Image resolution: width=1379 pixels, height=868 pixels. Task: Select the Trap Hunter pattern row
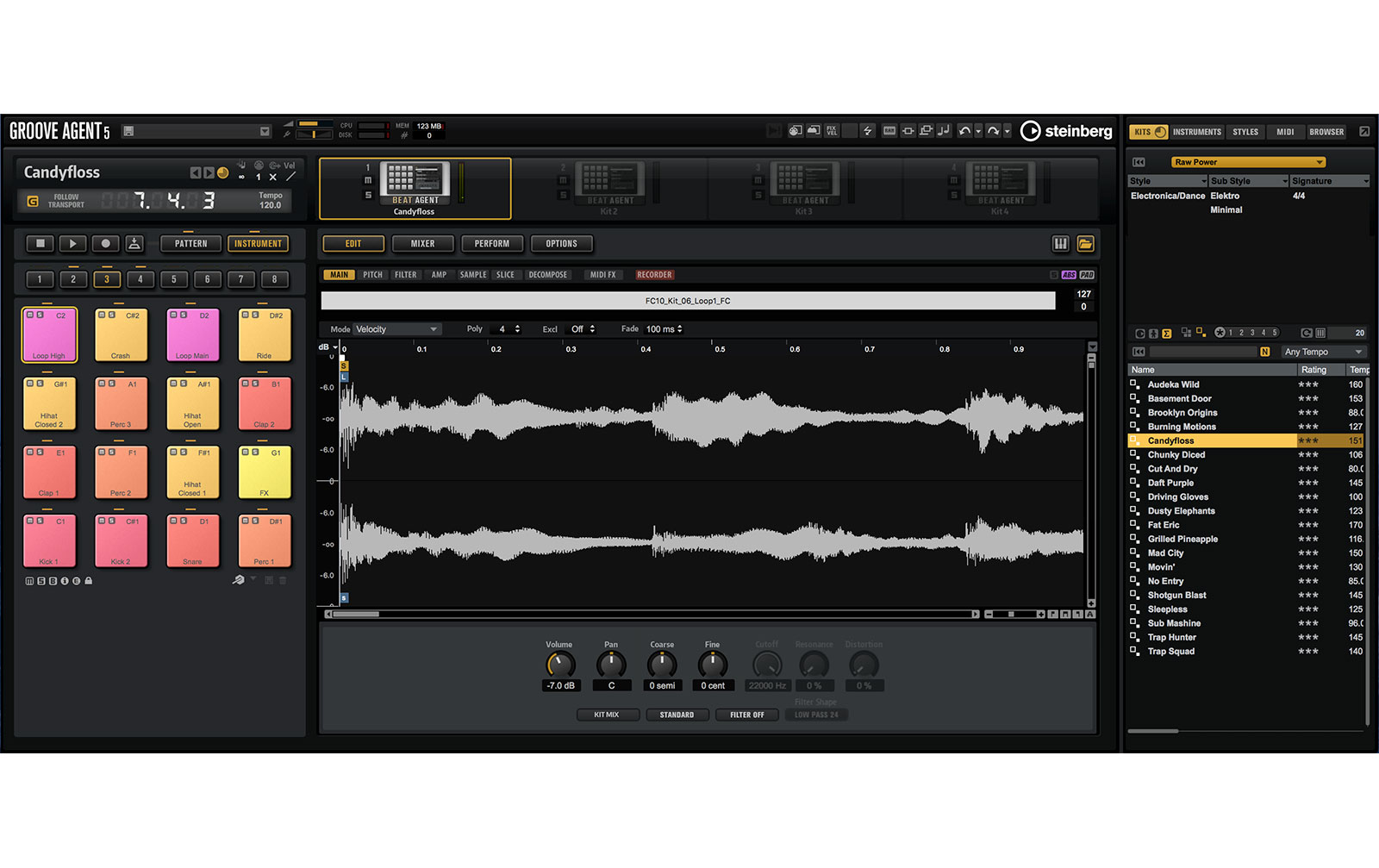(1246, 637)
